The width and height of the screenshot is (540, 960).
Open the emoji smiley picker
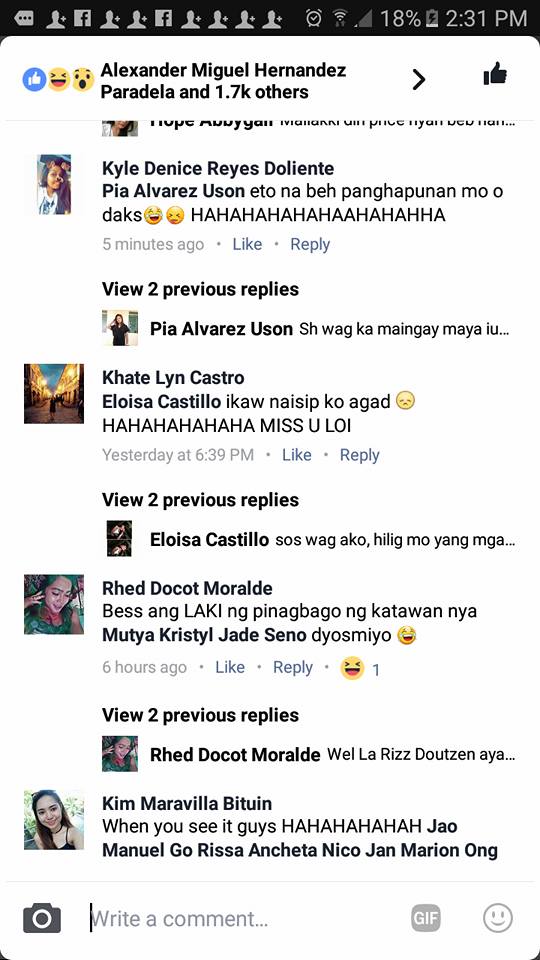498,918
